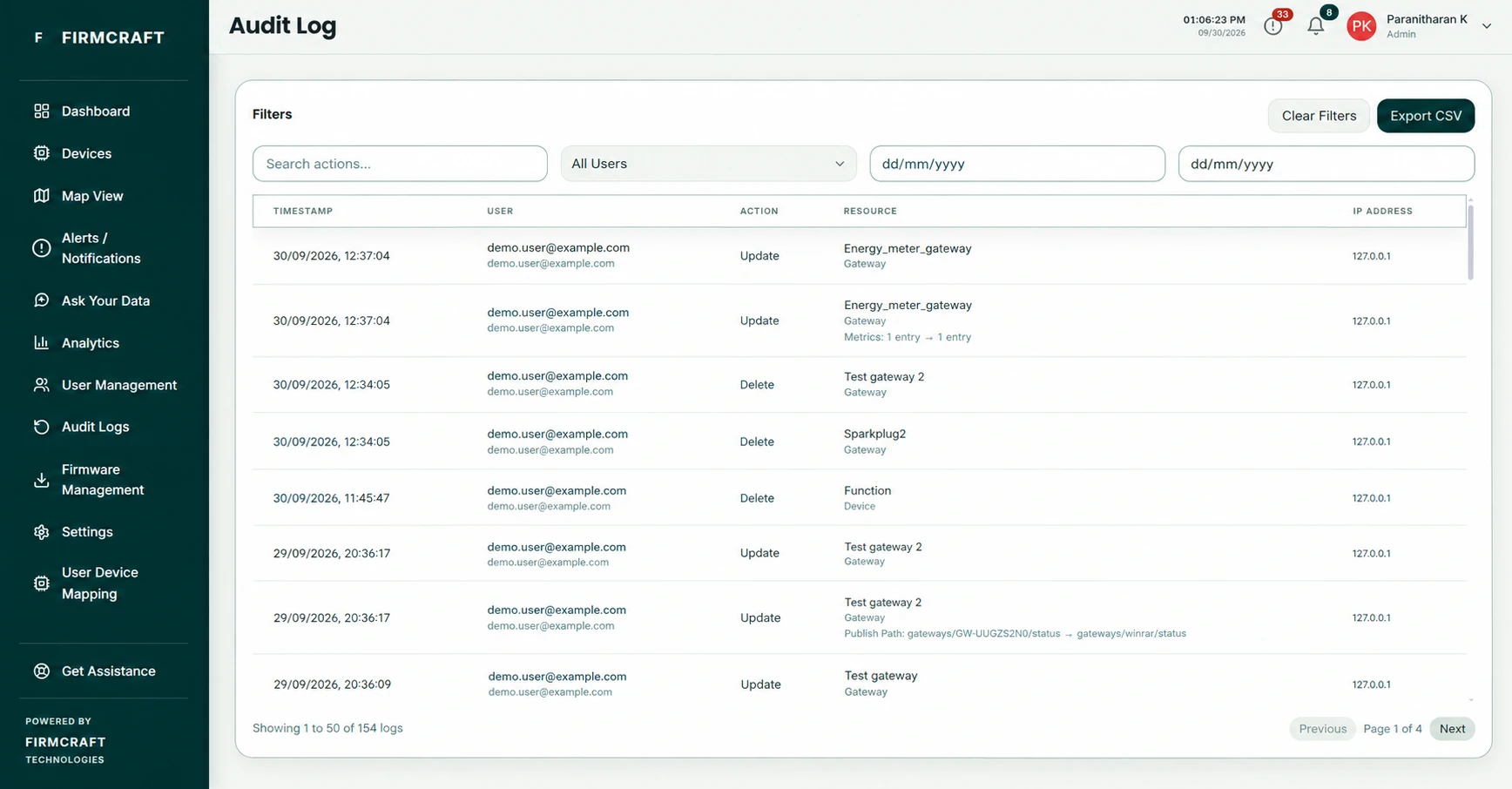Click the Clear Filters button
Image resolution: width=1512 pixels, height=789 pixels.
(x=1319, y=116)
